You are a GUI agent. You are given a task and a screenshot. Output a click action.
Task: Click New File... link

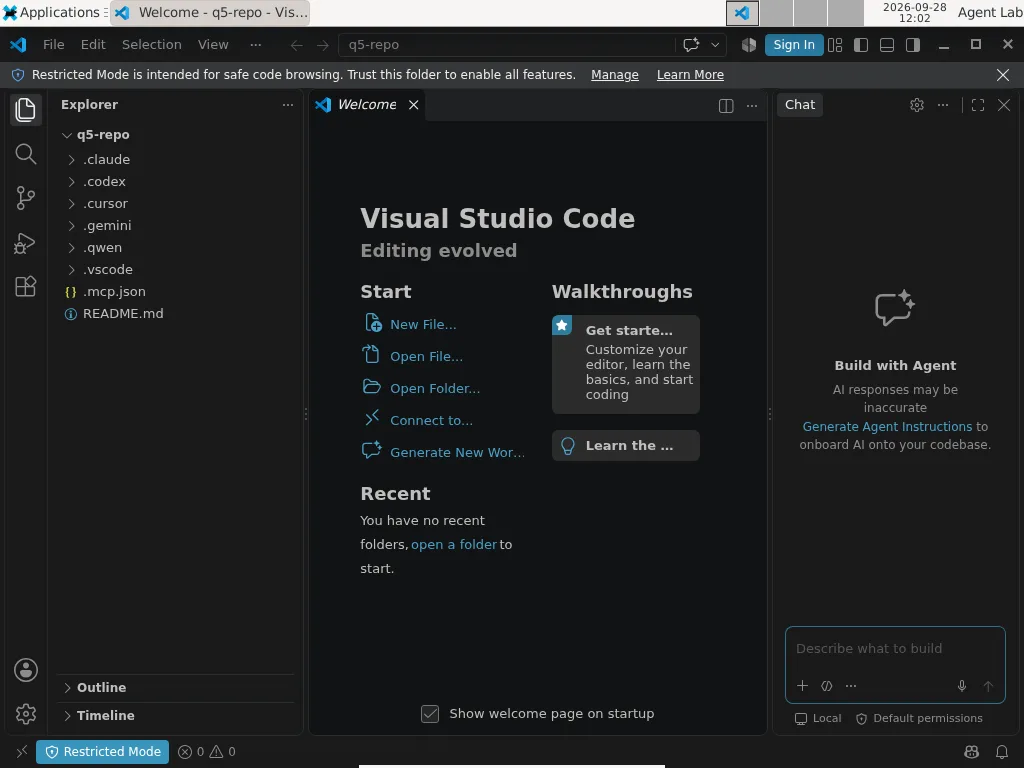[x=423, y=325]
